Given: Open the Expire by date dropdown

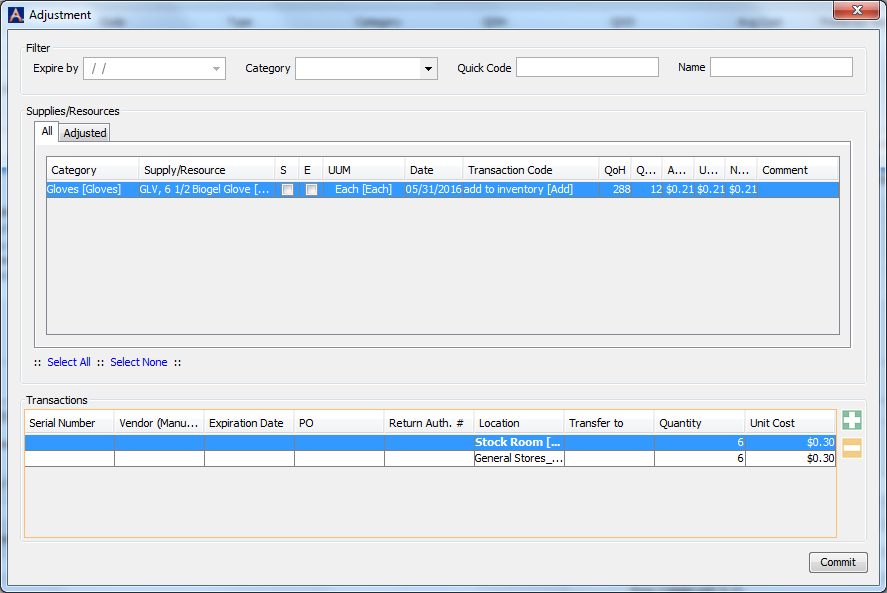Looking at the screenshot, I should 215,68.
